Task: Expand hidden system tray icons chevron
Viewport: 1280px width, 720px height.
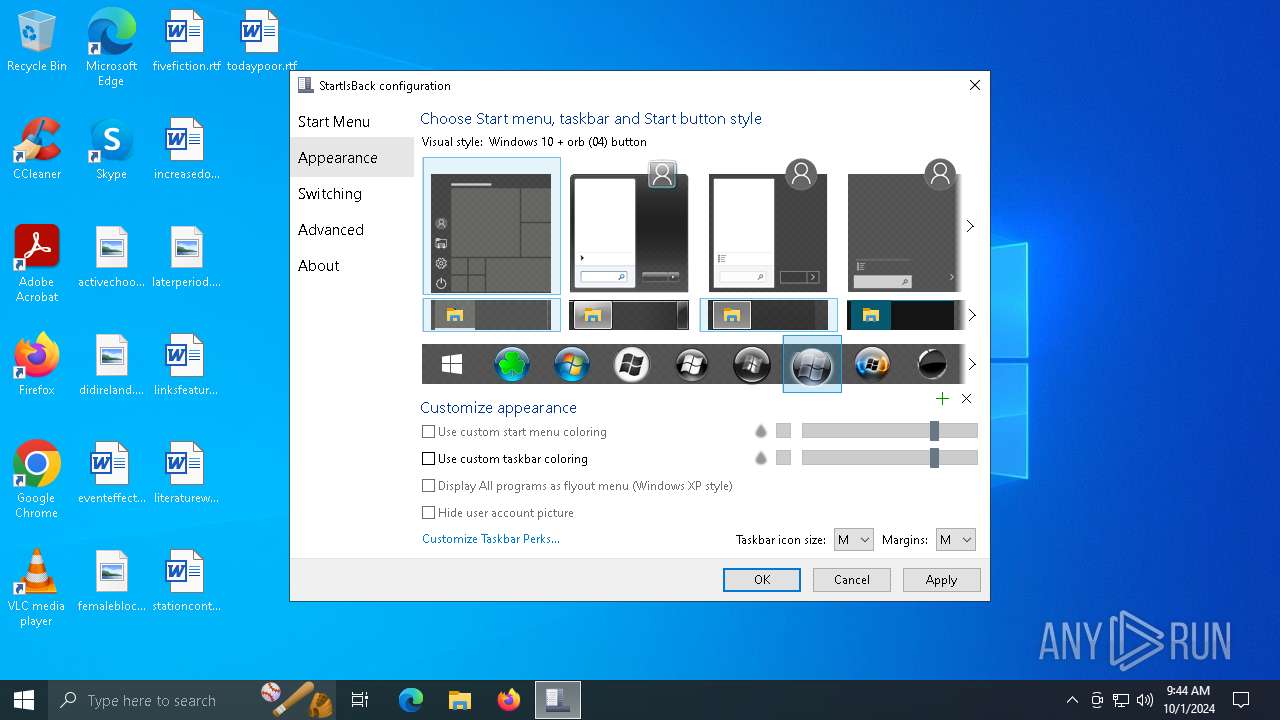Action: click(x=1072, y=700)
